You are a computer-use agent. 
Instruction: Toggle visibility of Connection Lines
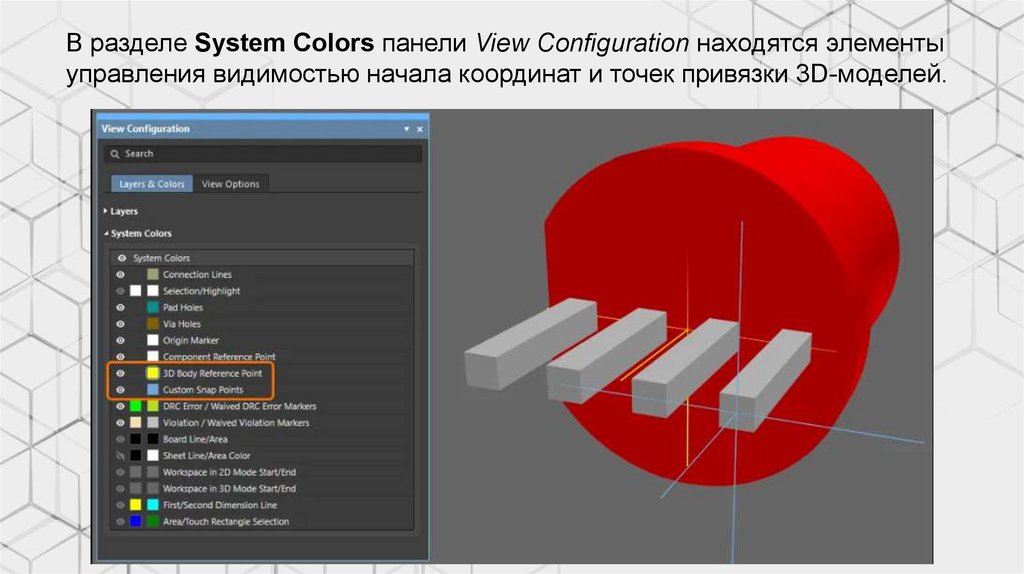pyautogui.click(x=120, y=274)
